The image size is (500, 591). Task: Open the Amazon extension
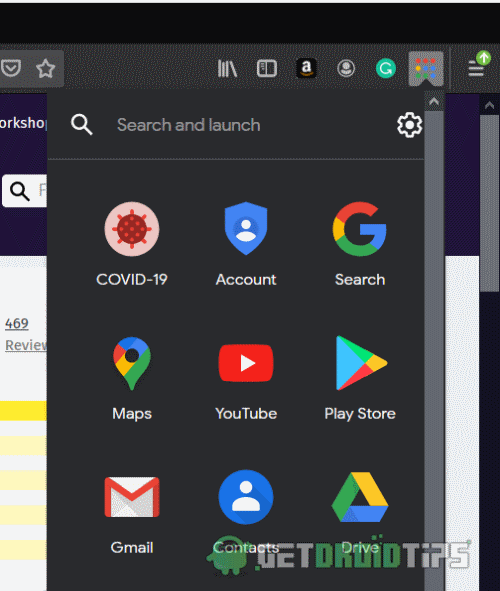click(x=306, y=68)
